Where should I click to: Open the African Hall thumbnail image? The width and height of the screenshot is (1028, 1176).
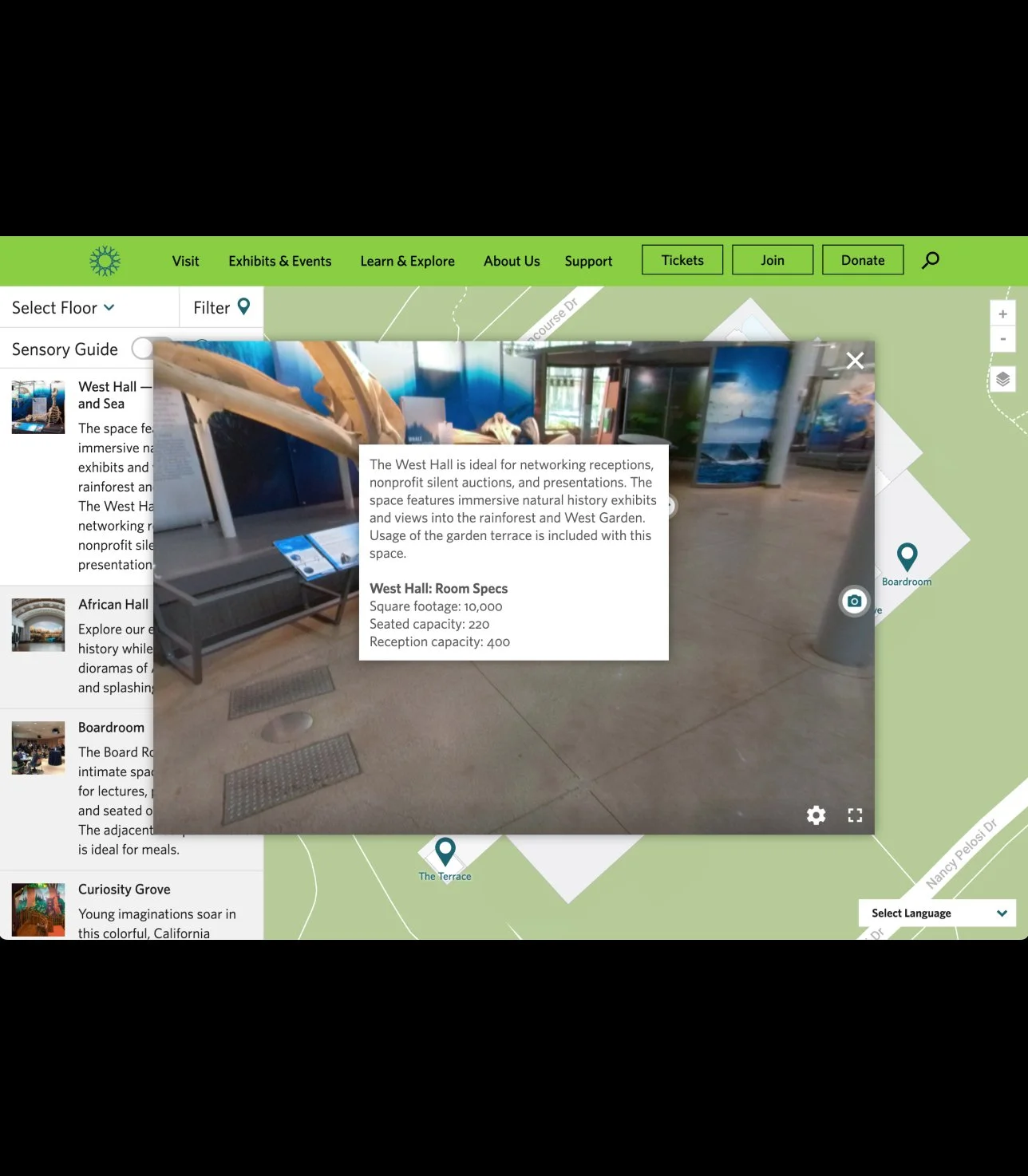click(x=38, y=625)
